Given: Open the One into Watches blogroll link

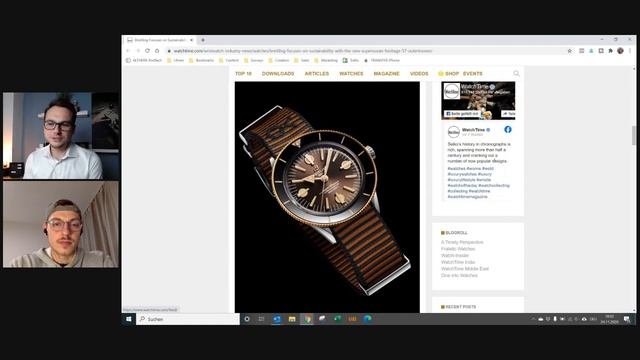Looking at the screenshot, I should tap(459, 276).
